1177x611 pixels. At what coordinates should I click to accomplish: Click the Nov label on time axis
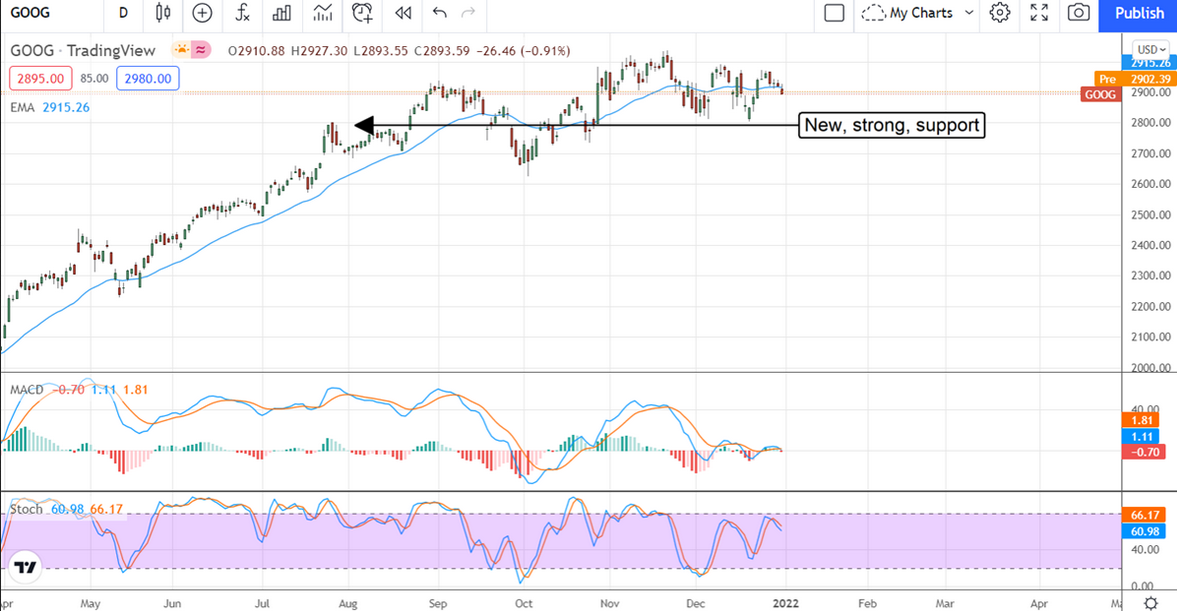(x=610, y=603)
